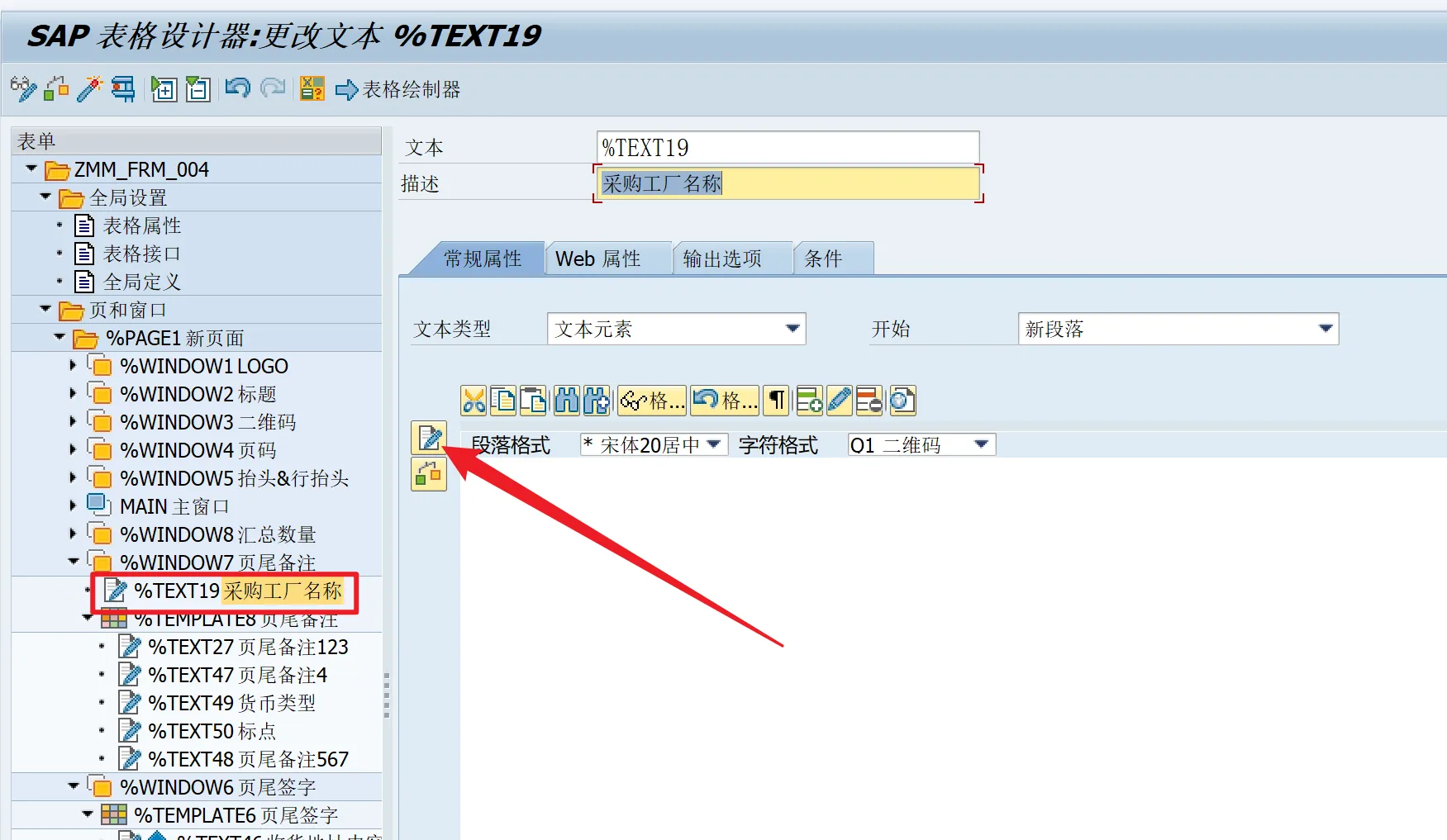1447x840 pixels.
Task: Open the text editor icon beside 段落格式
Action: tap(429, 438)
